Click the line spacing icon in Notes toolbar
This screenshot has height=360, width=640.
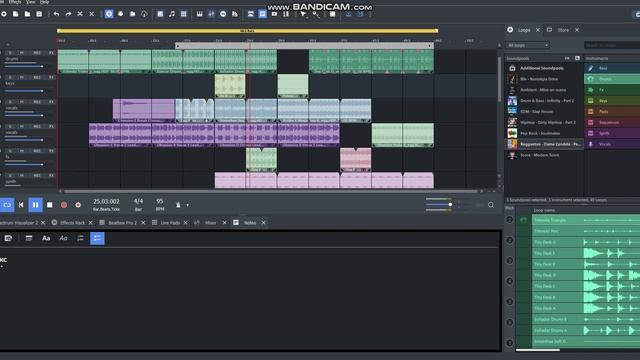click(80, 238)
